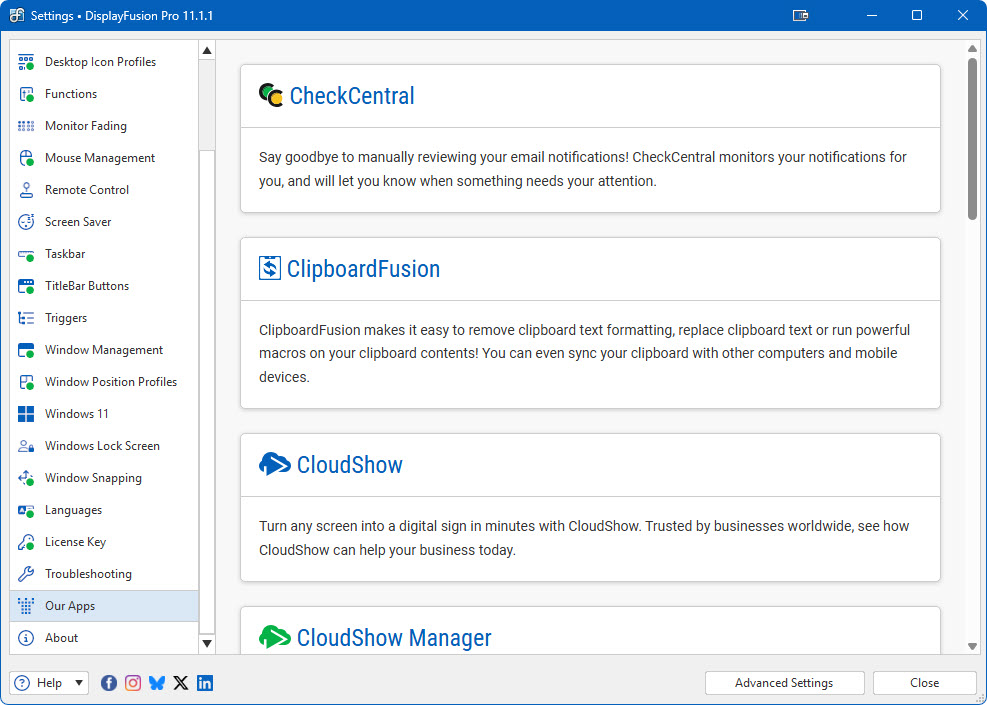Open the CloudShow Manager heading link

click(x=393, y=638)
